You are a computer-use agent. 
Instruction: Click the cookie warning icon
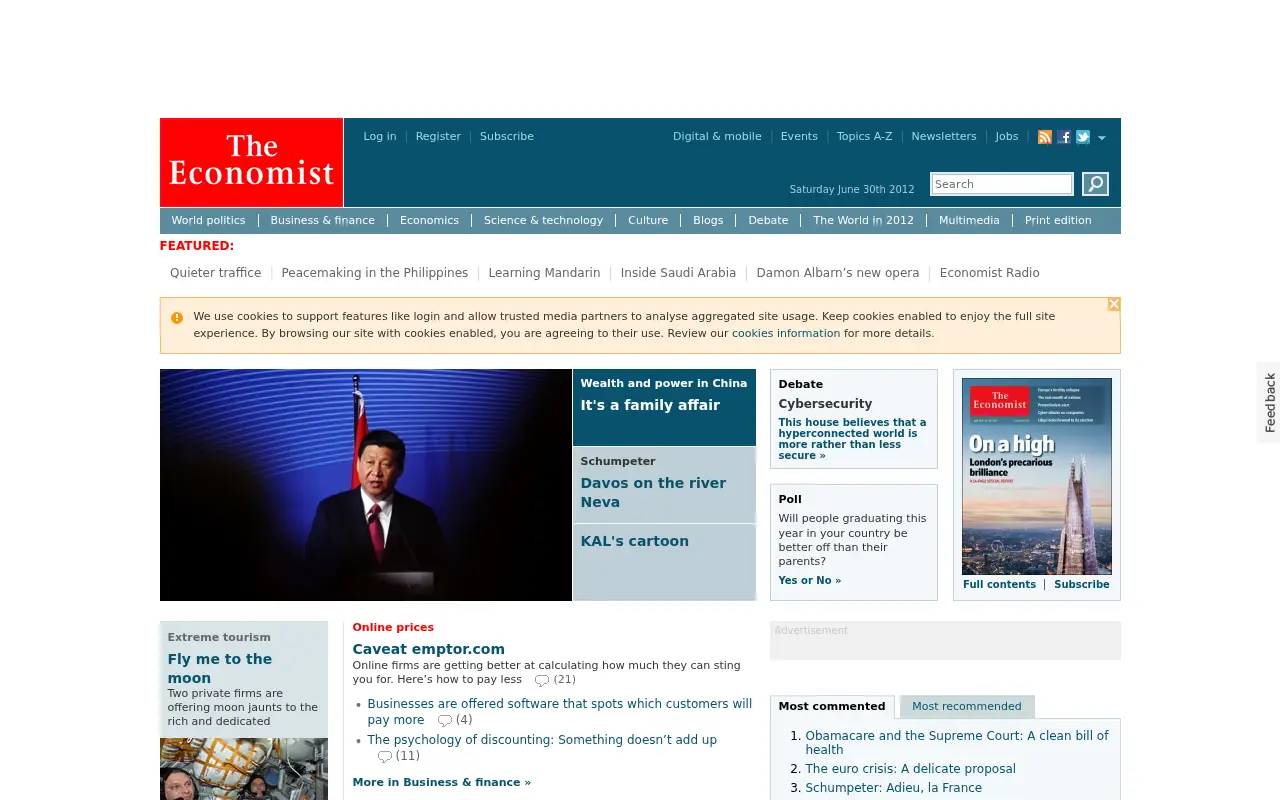coord(177,318)
